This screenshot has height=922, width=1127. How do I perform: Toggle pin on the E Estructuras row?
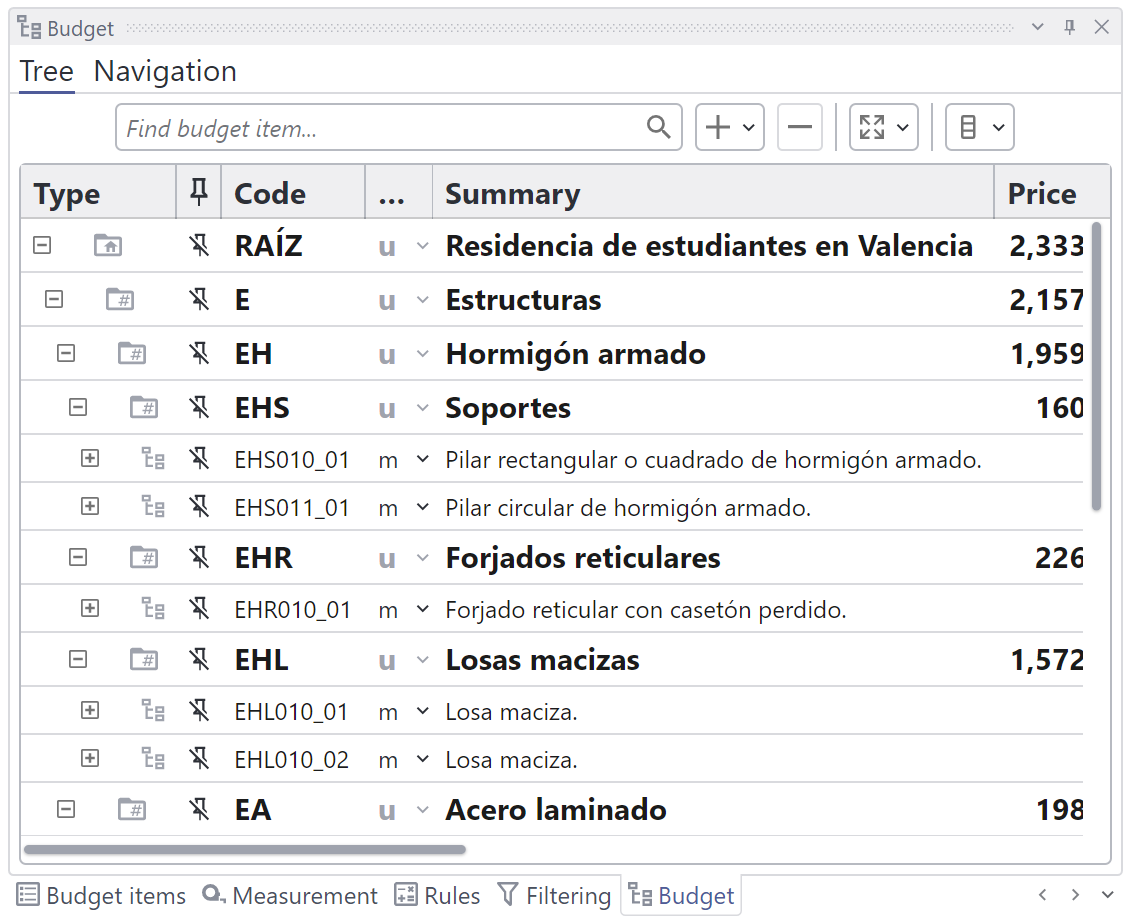click(x=198, y=300)
